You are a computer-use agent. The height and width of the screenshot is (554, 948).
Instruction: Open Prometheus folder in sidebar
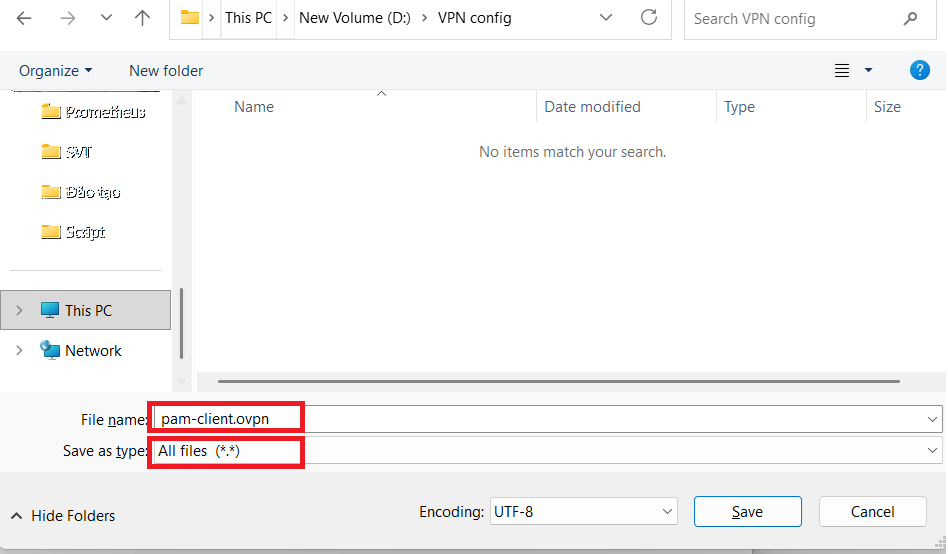click(x=94, y=112)
